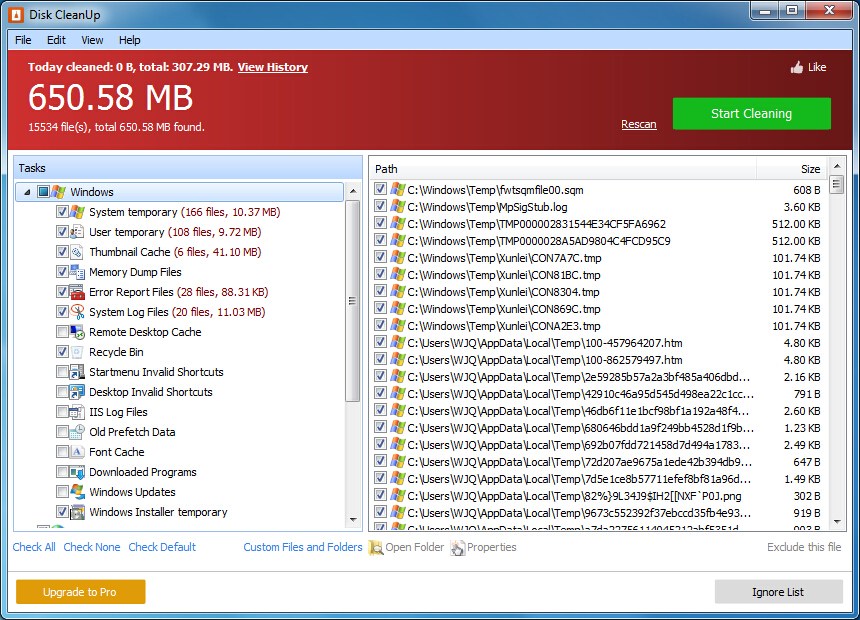Uncheck the Thumbnail Cache checkbox
This screenshot has width=860, height=620.
pyautogui.click(x=62, y=252)
